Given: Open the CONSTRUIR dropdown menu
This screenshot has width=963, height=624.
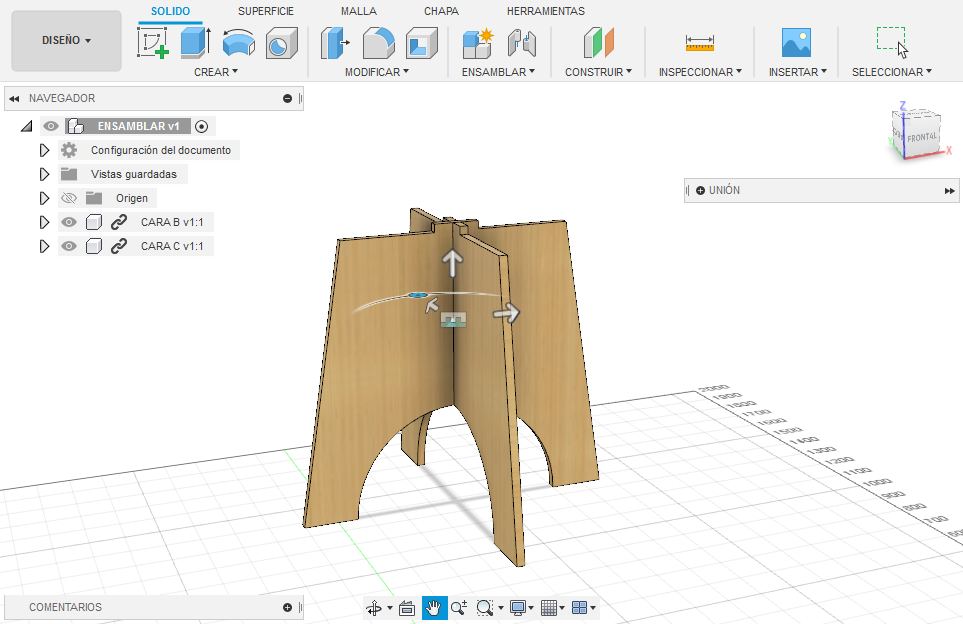Looking at the screenshot, I should (598, 72).
